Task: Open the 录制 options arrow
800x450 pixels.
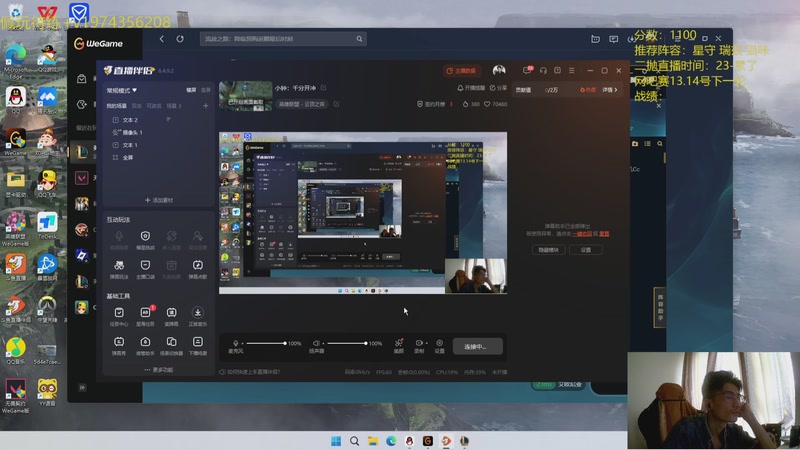Action: [427, 343]
